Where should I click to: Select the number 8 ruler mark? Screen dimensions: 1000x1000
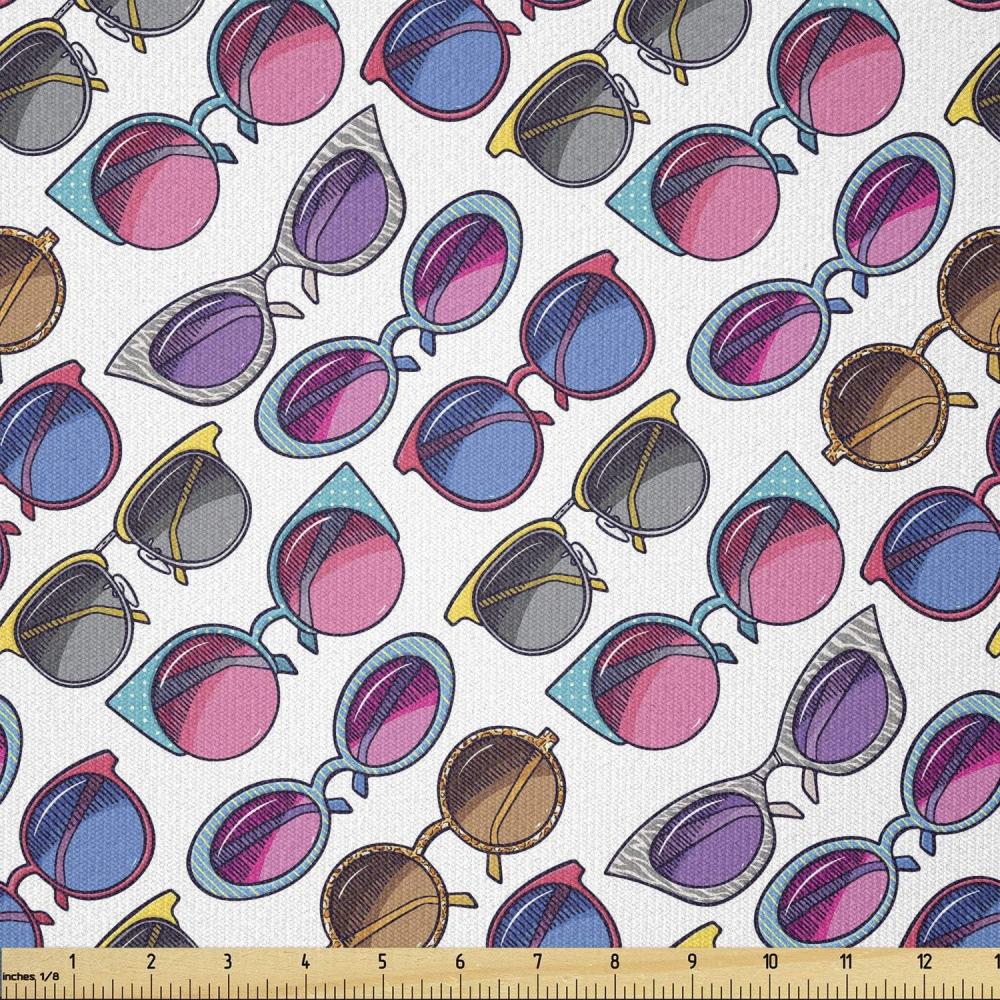click(x=614, y=961)
